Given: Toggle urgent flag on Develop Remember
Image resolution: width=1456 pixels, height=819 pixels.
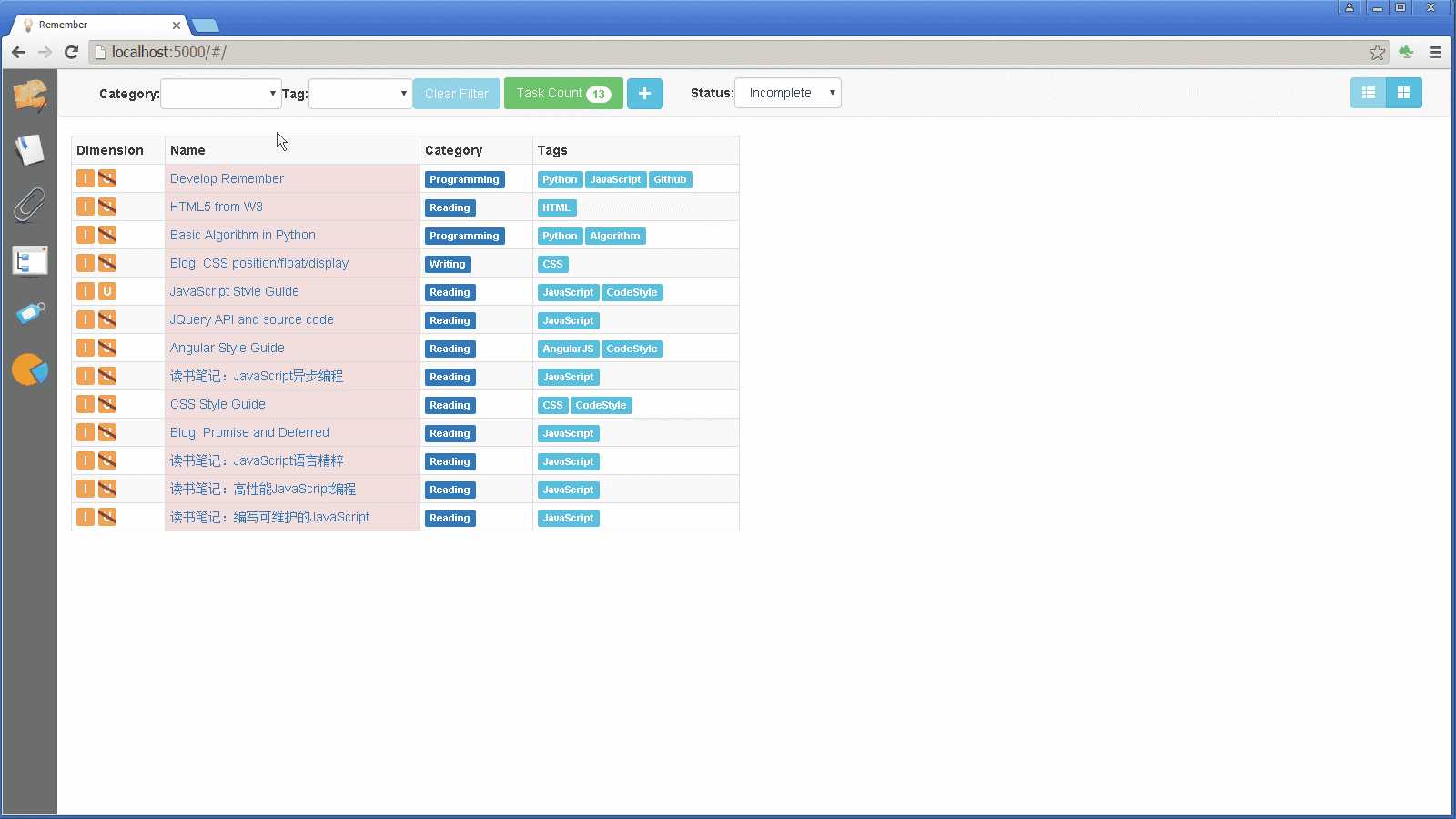Looking at the screenshot, I should click(x=107, y=178).
